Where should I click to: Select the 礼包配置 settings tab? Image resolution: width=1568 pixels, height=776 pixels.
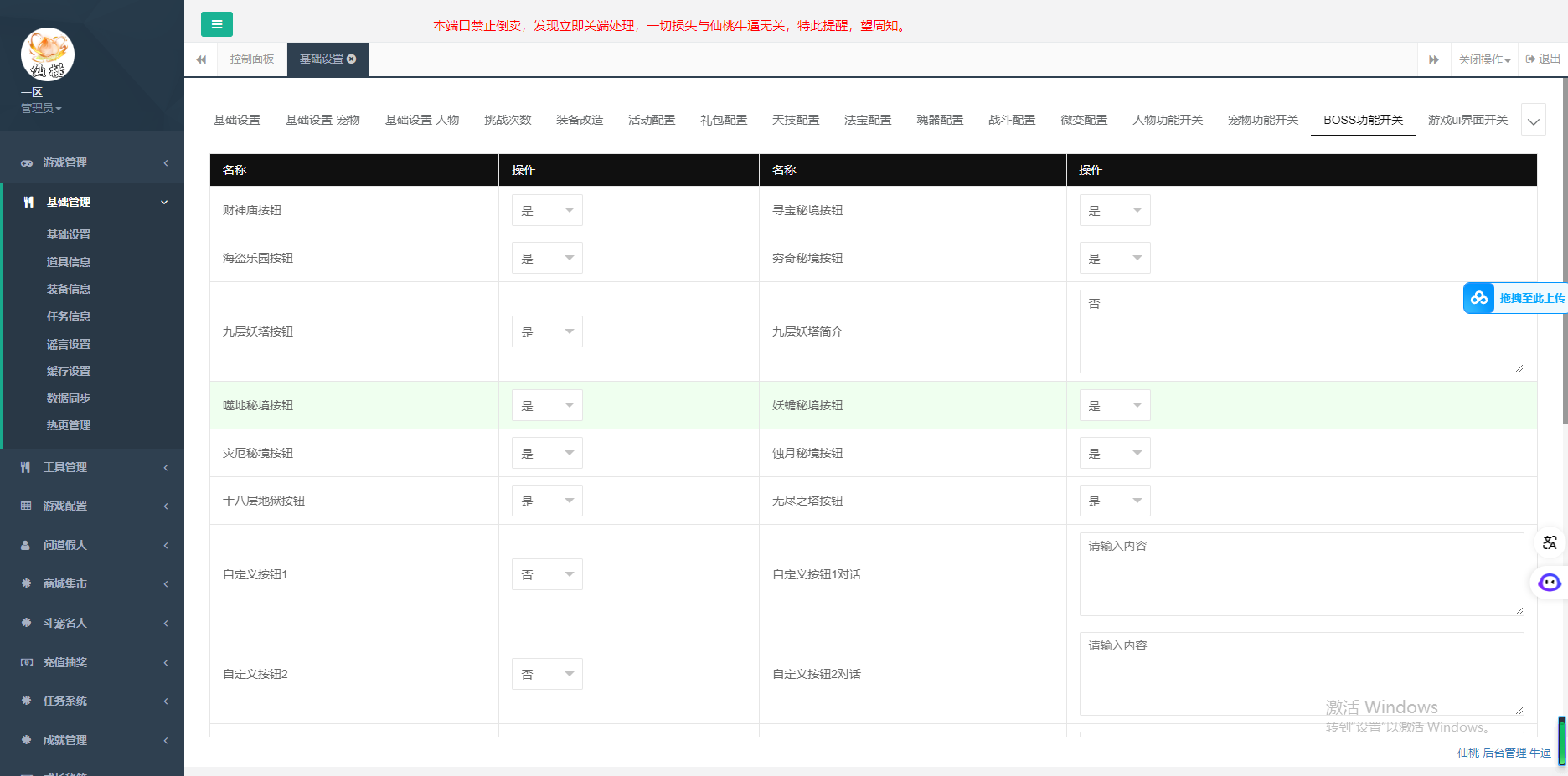tap(724, 120)
